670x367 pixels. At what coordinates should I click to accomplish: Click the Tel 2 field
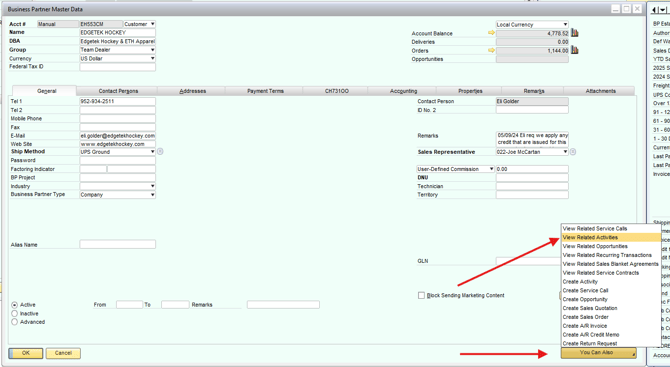[118, 110]
